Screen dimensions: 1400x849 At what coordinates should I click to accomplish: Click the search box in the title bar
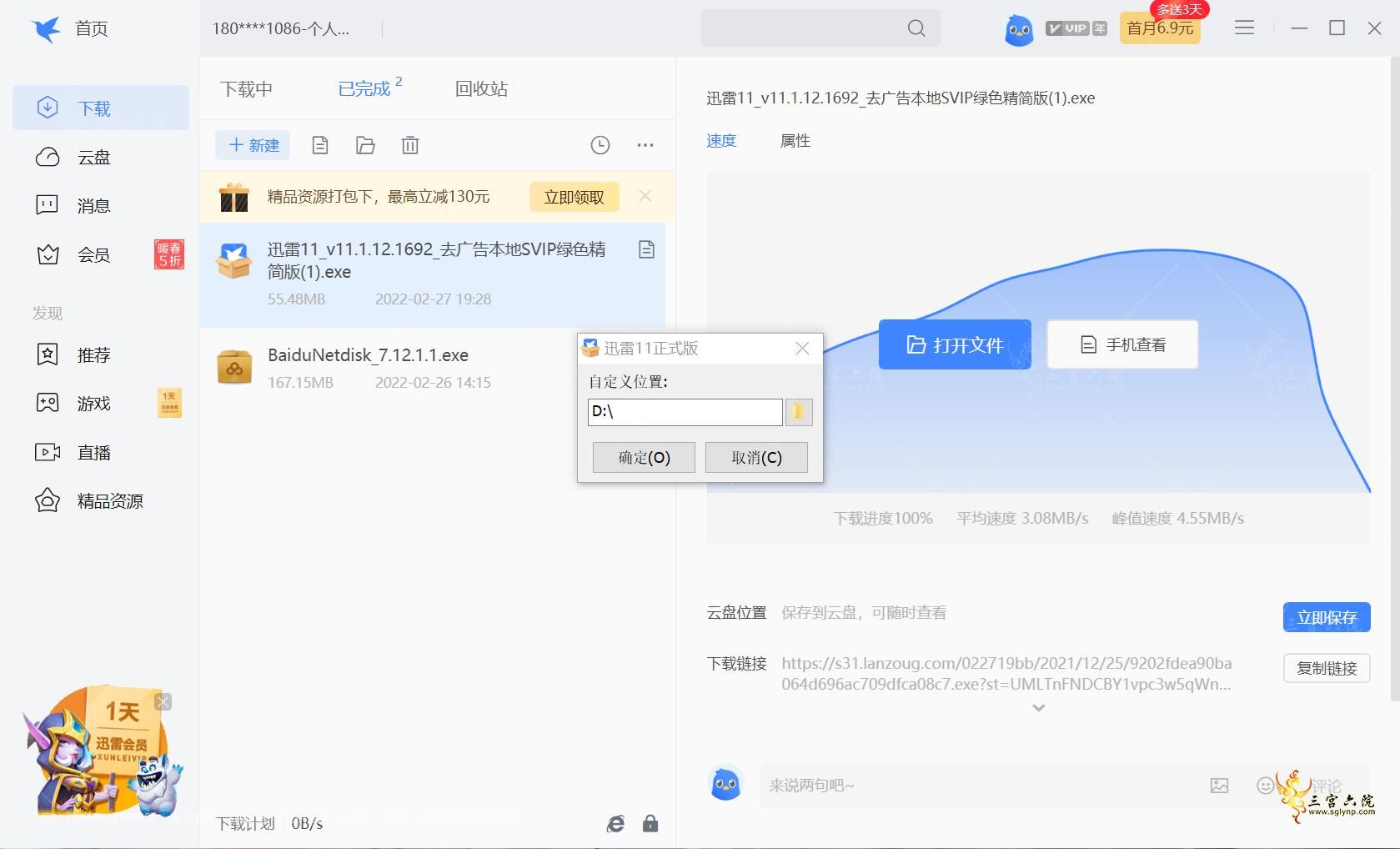pos(820,28)
